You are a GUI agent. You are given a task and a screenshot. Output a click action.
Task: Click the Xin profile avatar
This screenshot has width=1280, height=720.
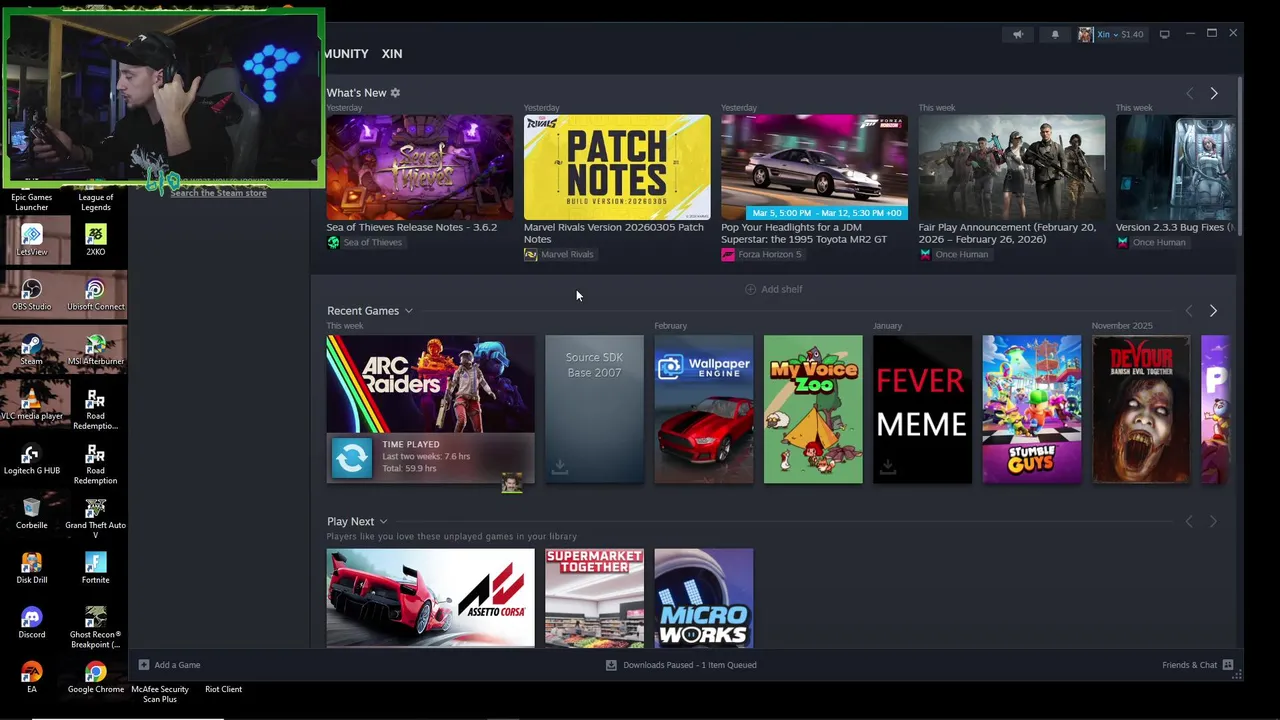pos(1085,34)
